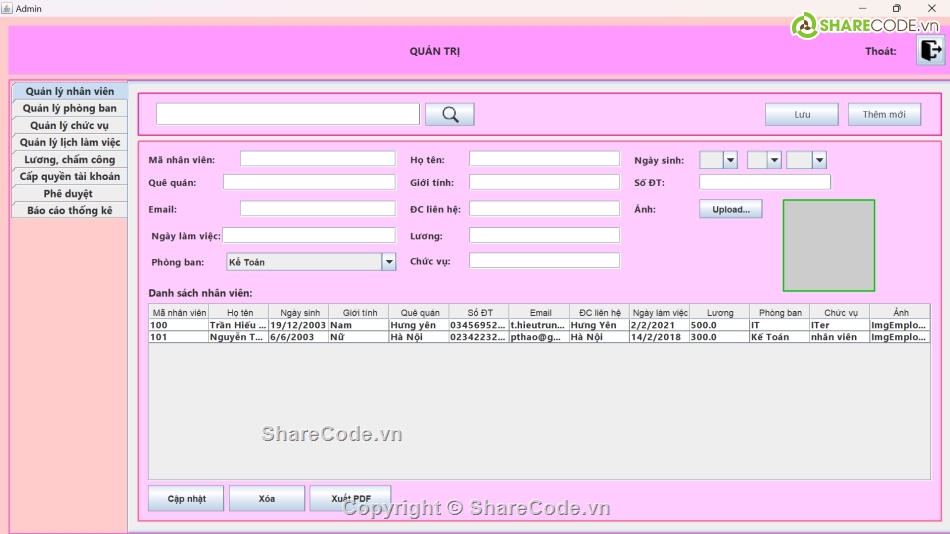Go to Báo cáo thống kê tab

(70, 210)
